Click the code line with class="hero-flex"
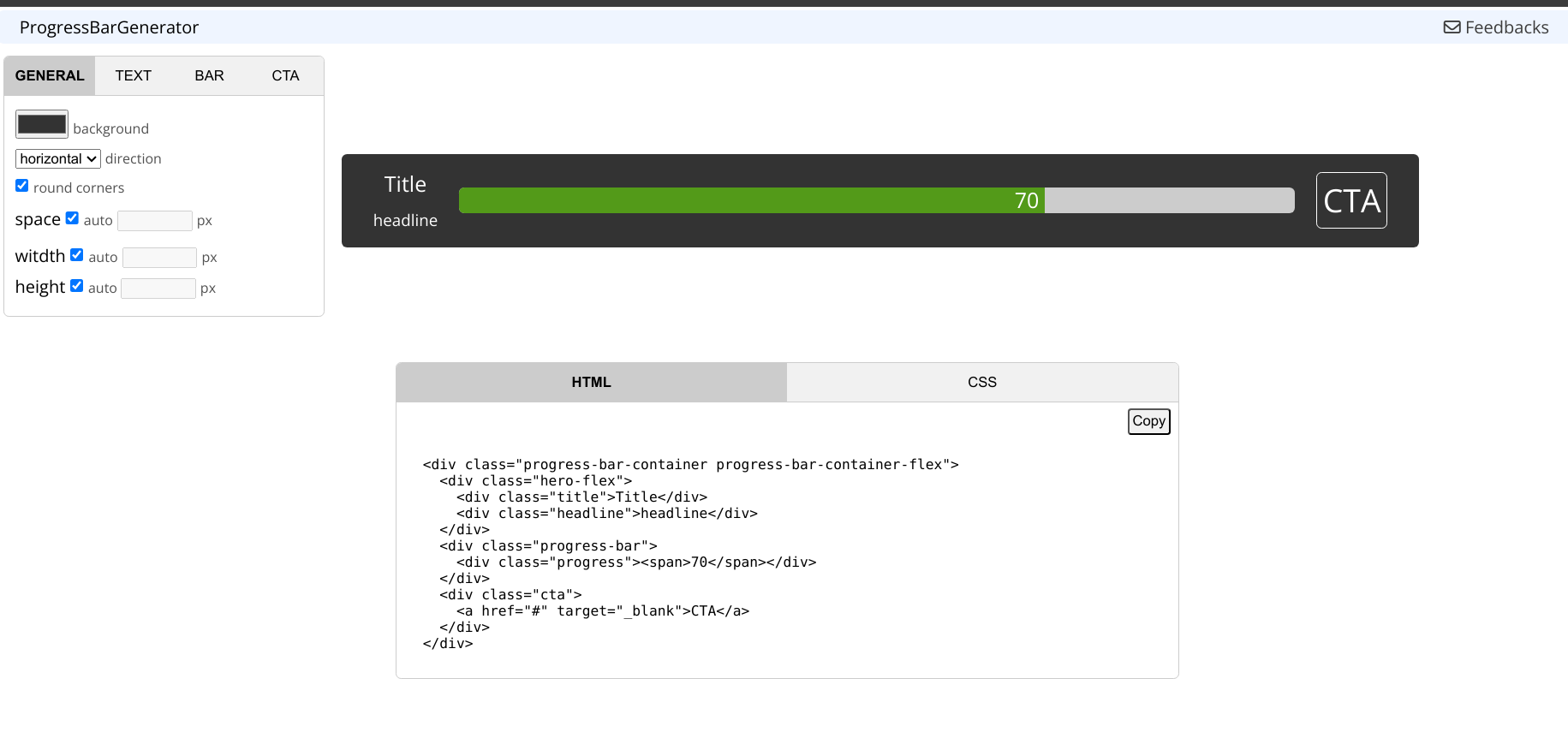1568x750 pixels. click(536, 481)
